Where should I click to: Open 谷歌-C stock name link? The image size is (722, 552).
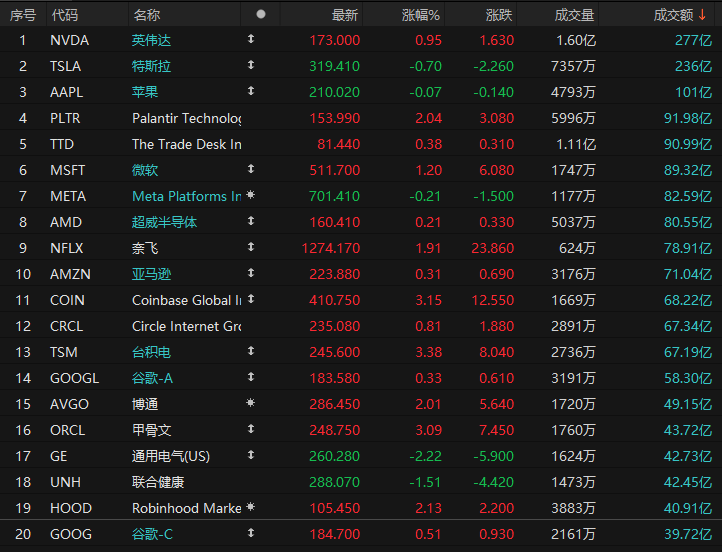(152, 535)
